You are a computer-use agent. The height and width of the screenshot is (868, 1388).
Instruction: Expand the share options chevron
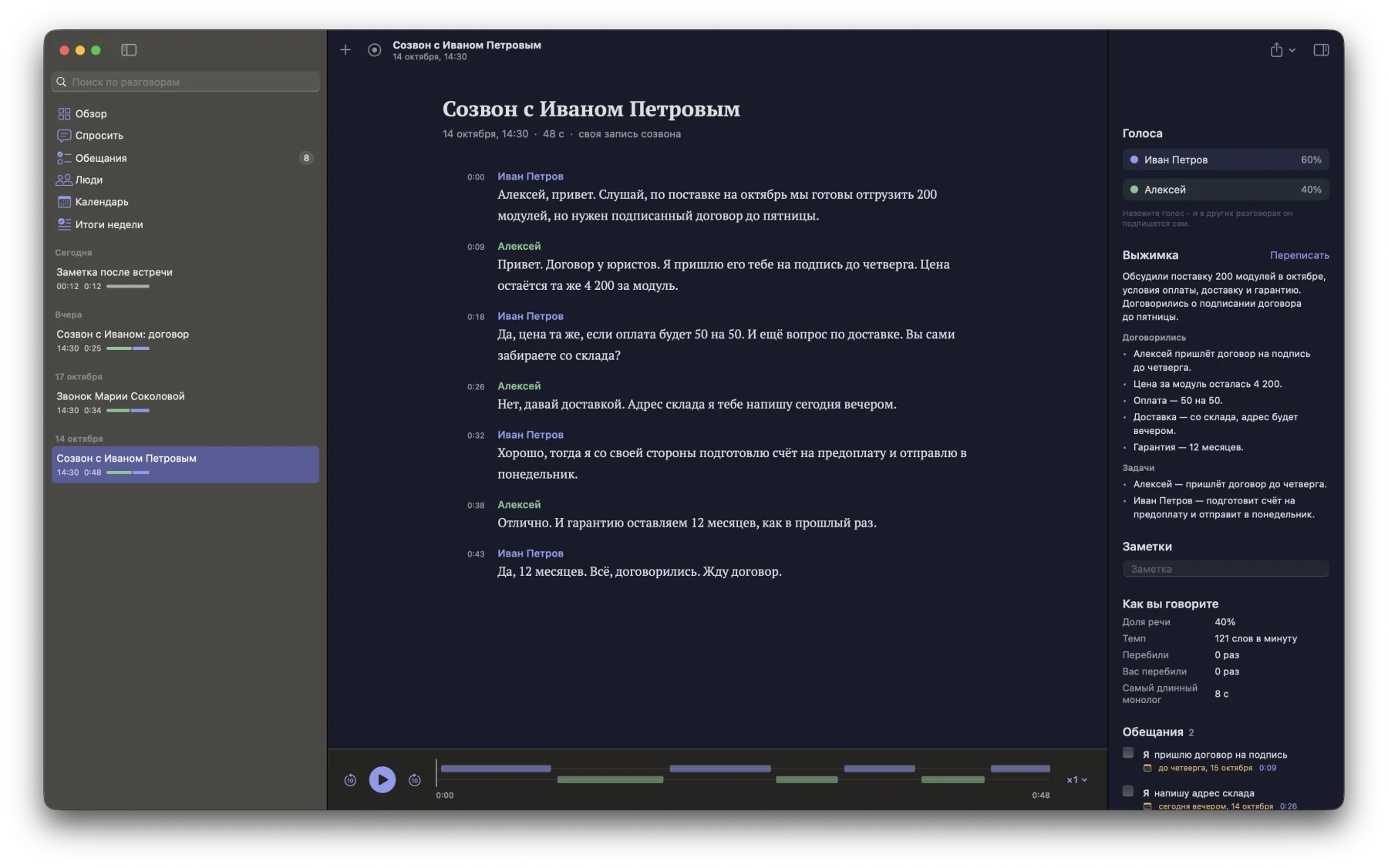[x=1292, y=51]
